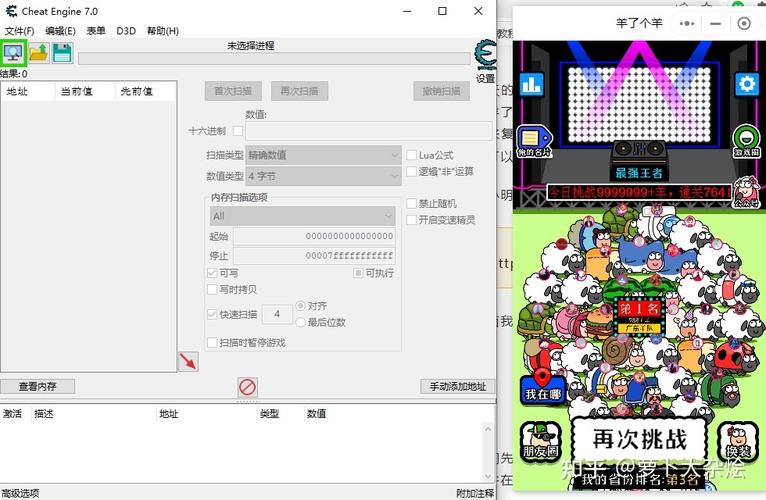Click 首次扫描 button
The height and width of the screenshot is (500, 766).
click(x=233, y=91)
